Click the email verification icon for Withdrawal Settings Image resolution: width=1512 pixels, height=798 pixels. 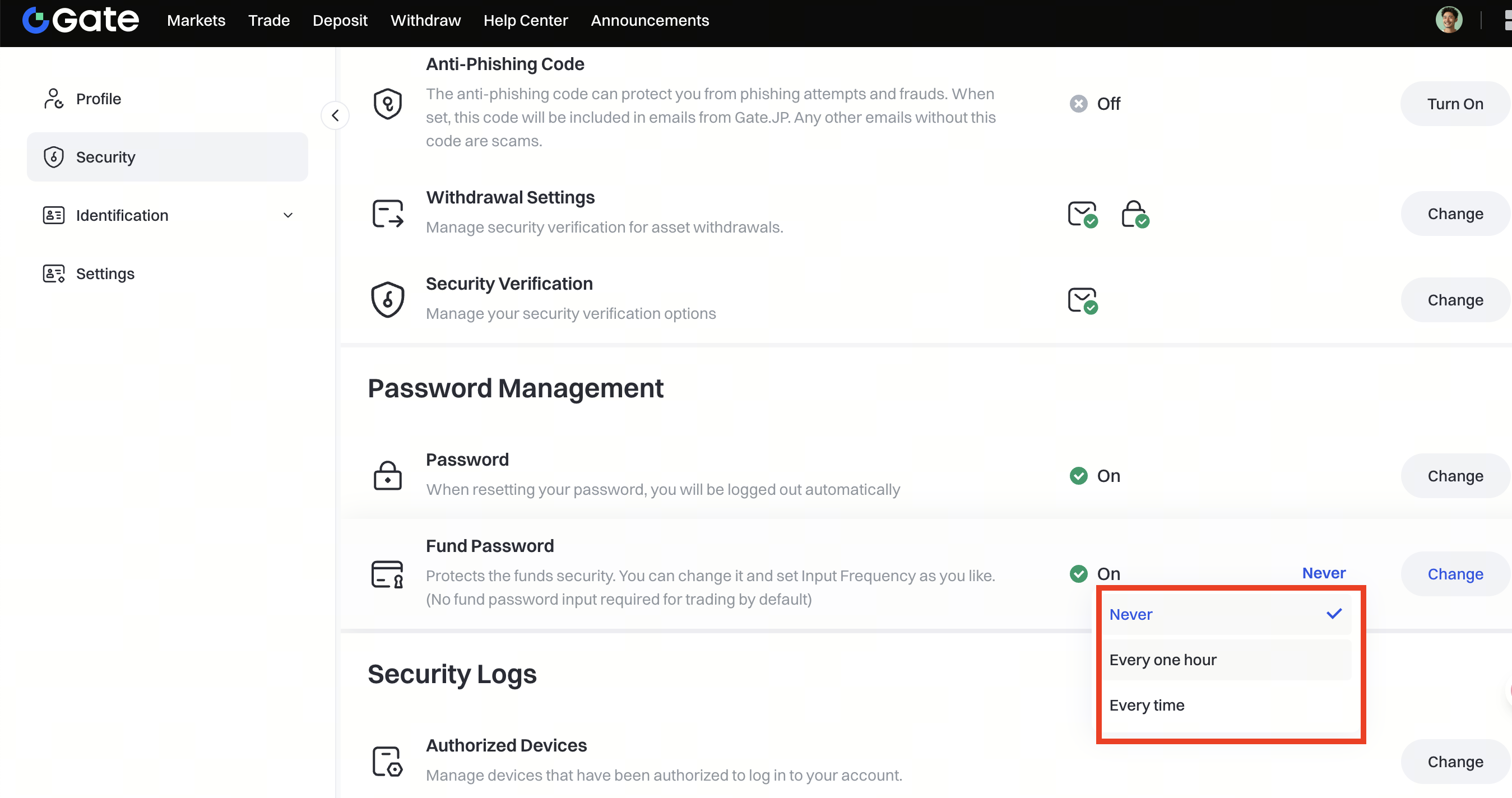click(x=1082, y=214)
